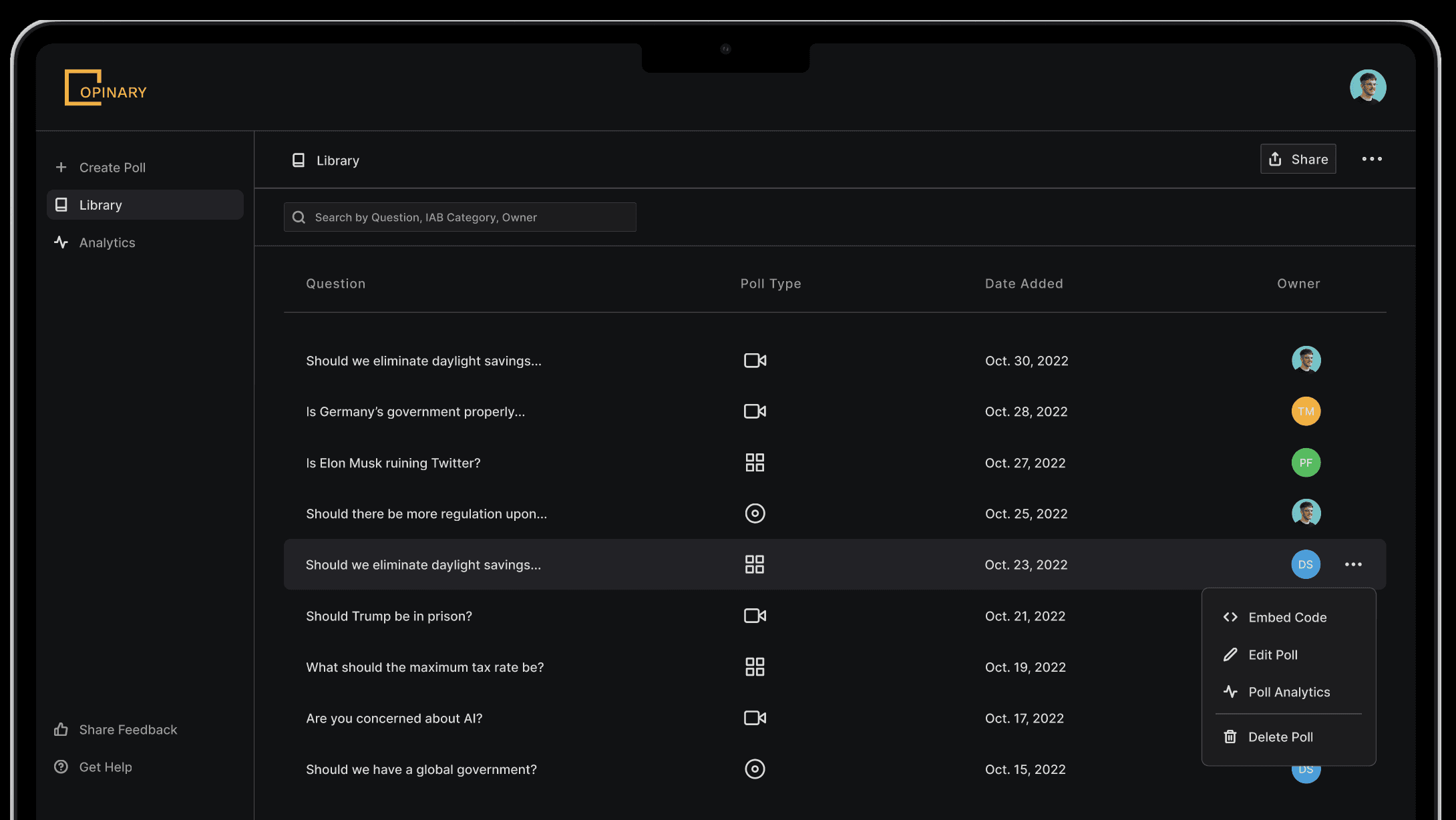Click the thumbs-up Share Feedback icon
This screenshot has width=1456, height=820.
pos(61,730)
